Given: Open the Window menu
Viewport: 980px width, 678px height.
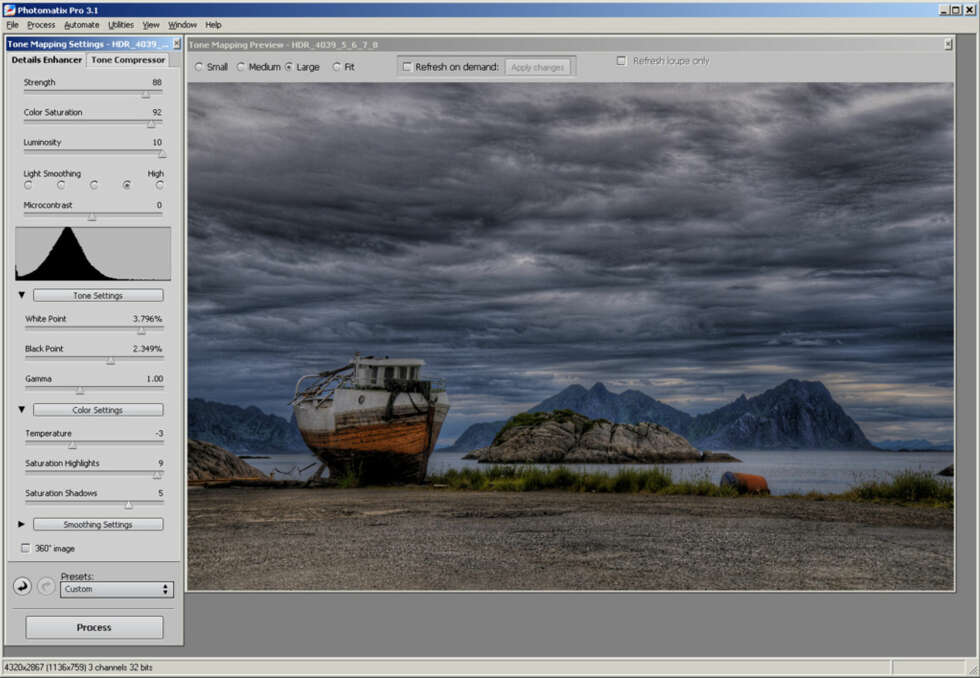Looking at the screenshot, I should point(182,25).
